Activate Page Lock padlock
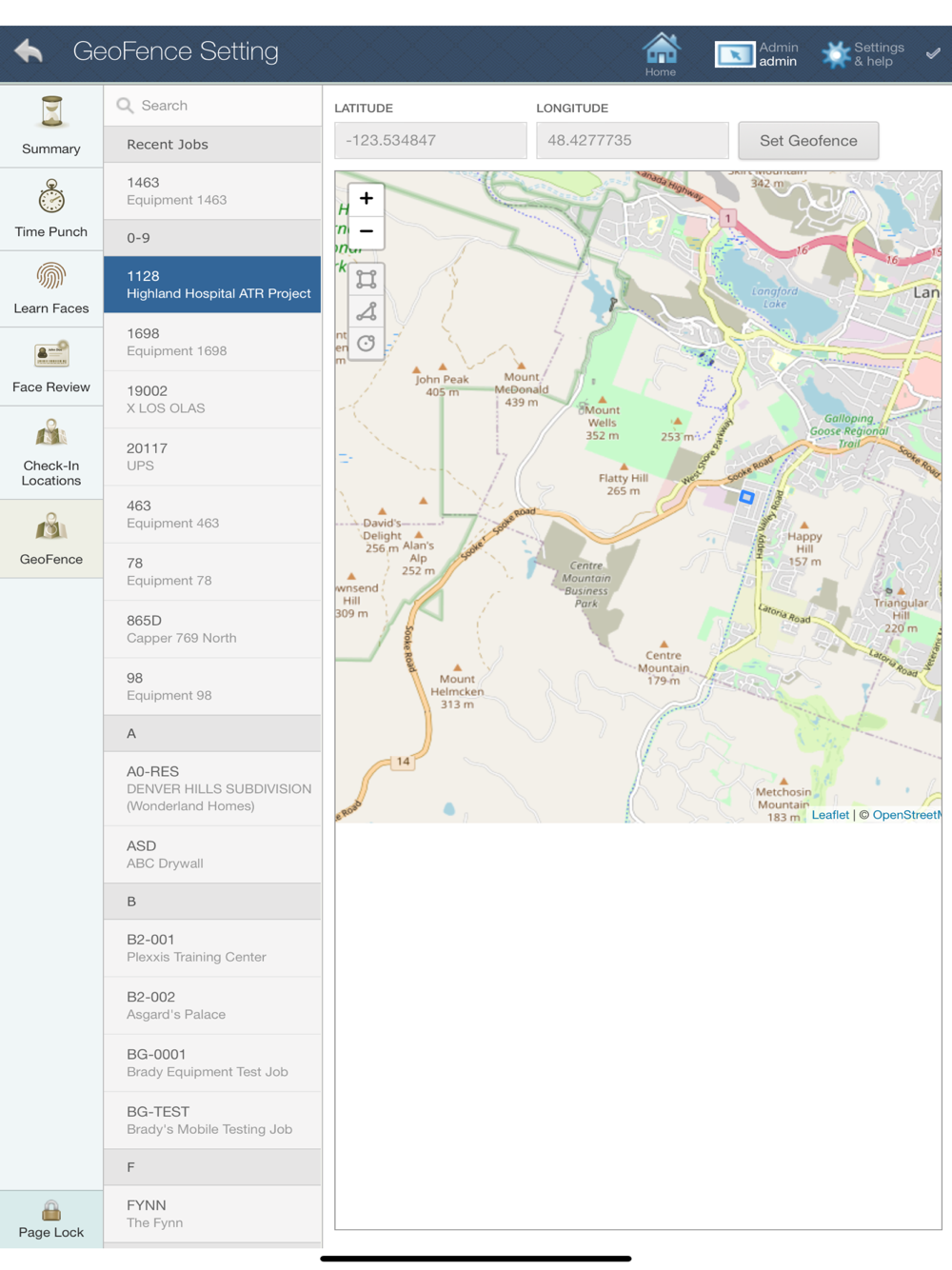The height and width of the screenshot is (1270, 952). pos(51,1219)
